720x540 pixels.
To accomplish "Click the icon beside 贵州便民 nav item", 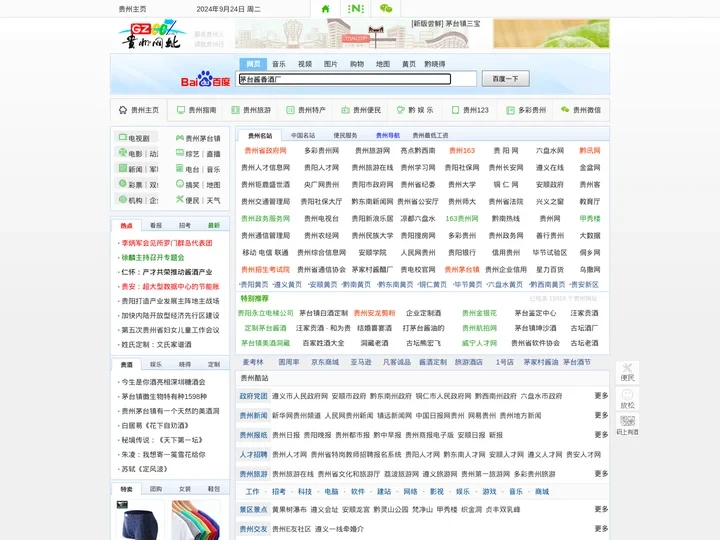I will [x=345, y=110].
